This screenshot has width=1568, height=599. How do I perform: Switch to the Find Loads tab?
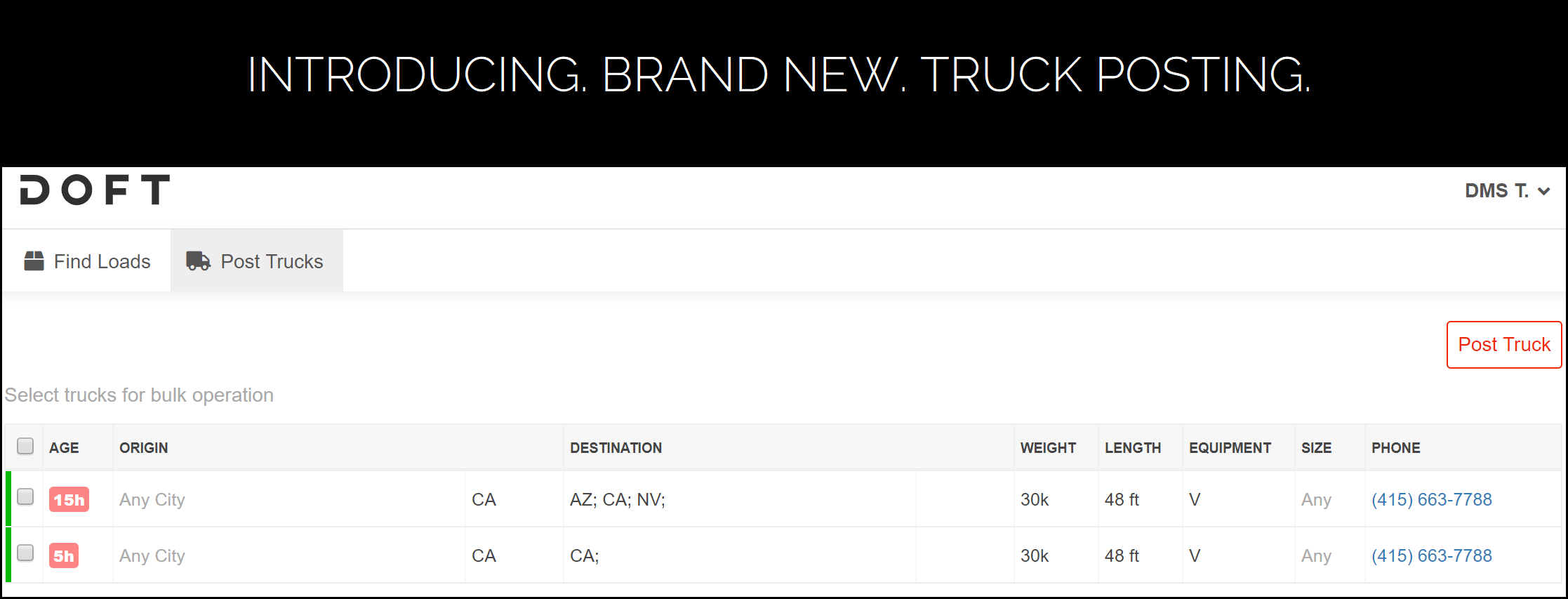click(x=87, y=261)
